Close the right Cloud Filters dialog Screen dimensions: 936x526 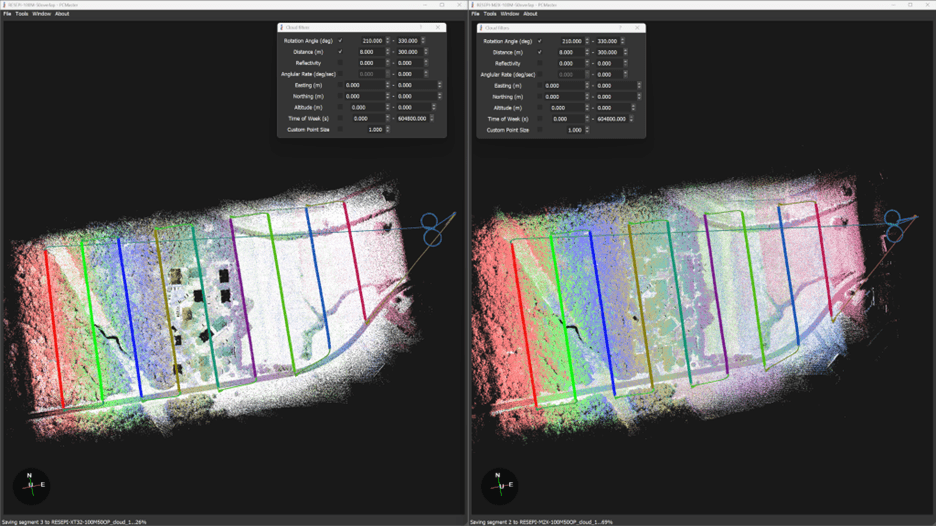pyautogui.click(x=637, y=28)
